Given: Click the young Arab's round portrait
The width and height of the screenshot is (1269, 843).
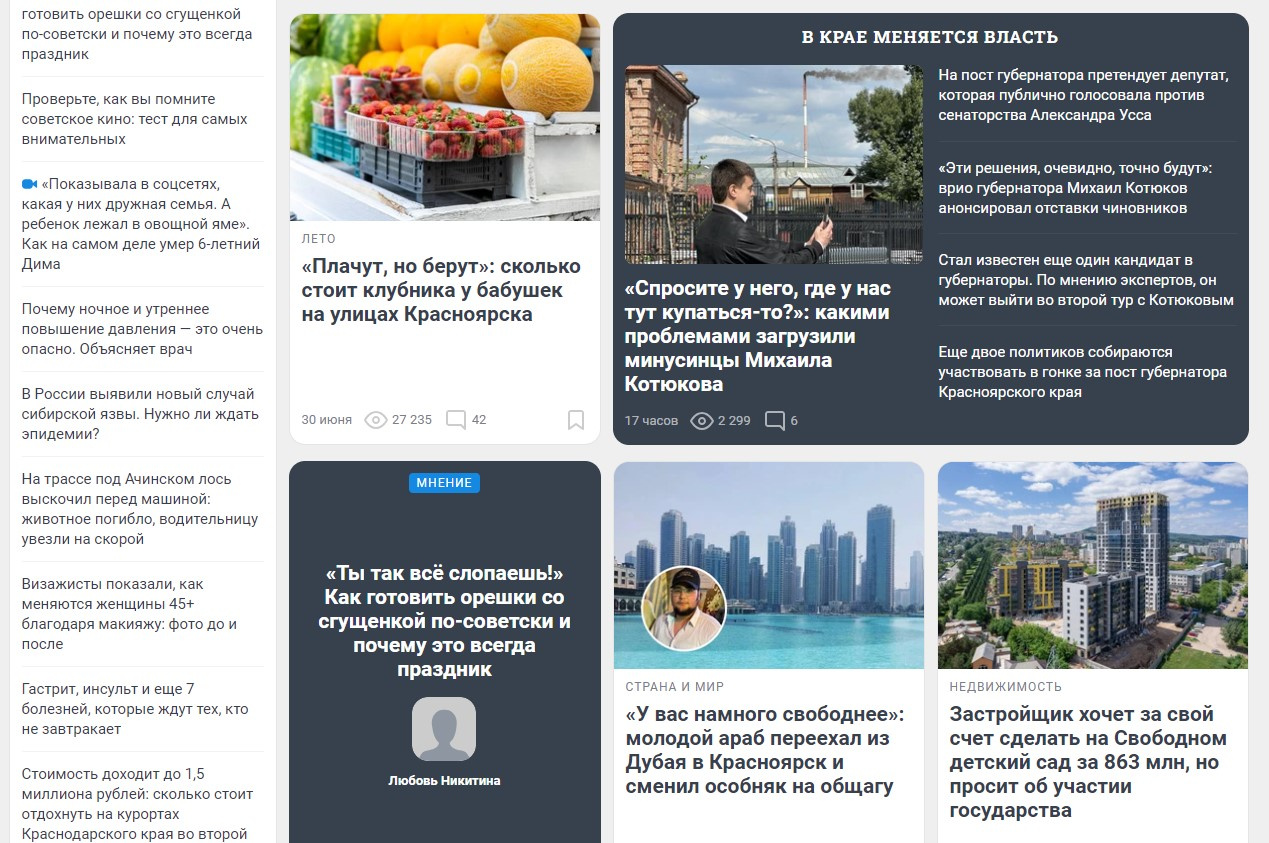Looking at the screenshot, I should 684,609.
